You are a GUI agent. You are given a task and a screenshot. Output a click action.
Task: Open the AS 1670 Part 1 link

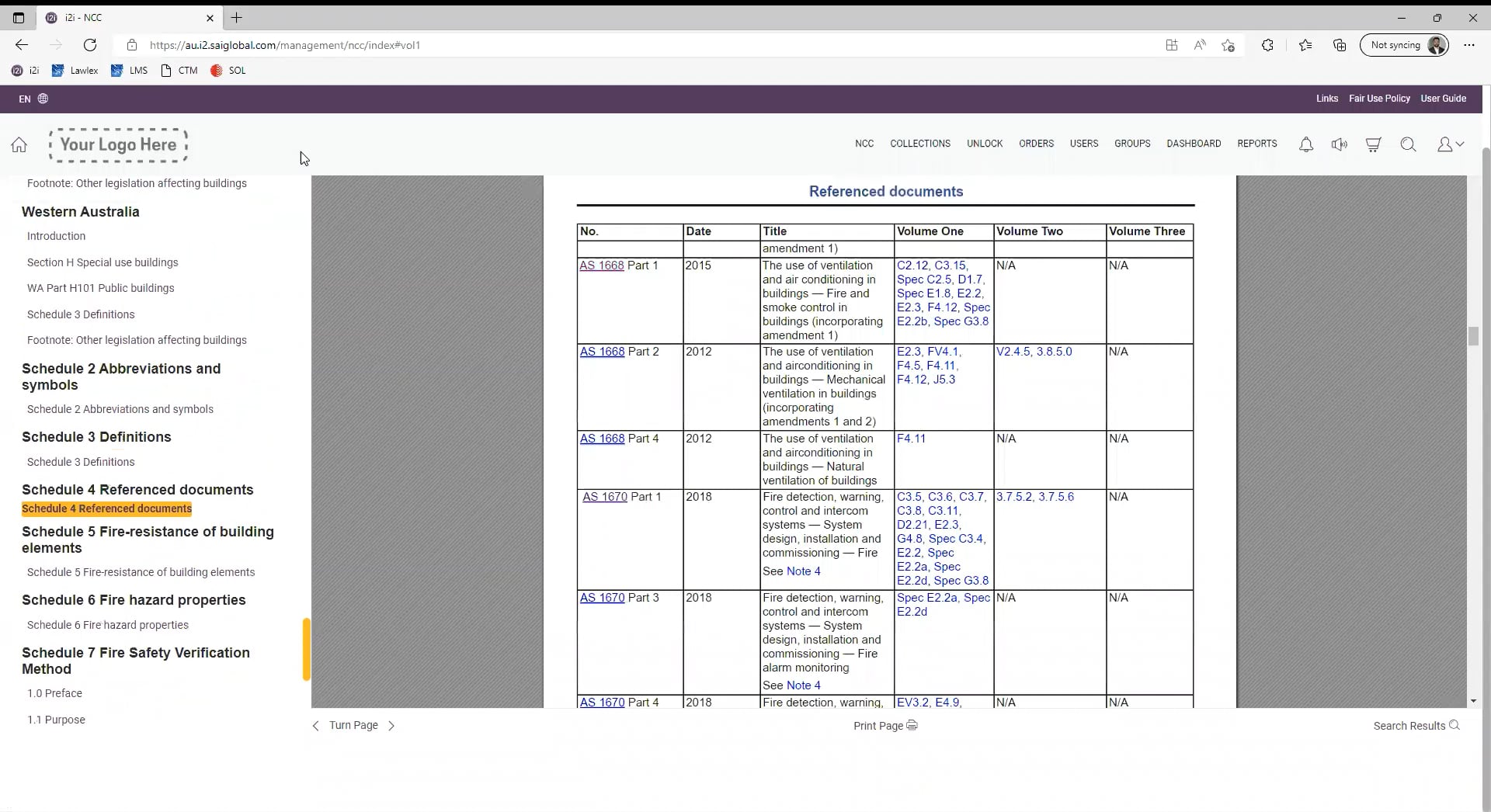605,497
